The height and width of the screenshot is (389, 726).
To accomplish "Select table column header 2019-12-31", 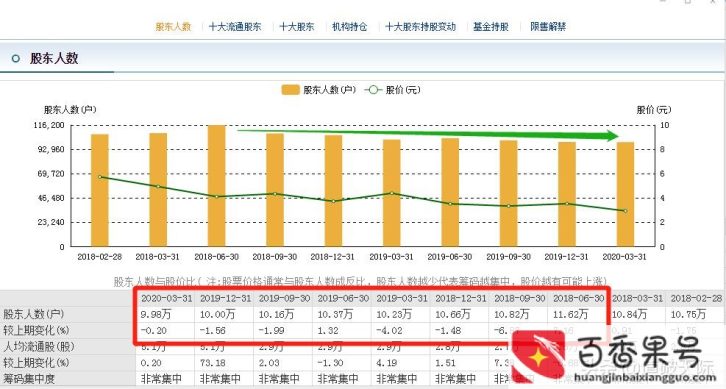I will click(225, 299).
